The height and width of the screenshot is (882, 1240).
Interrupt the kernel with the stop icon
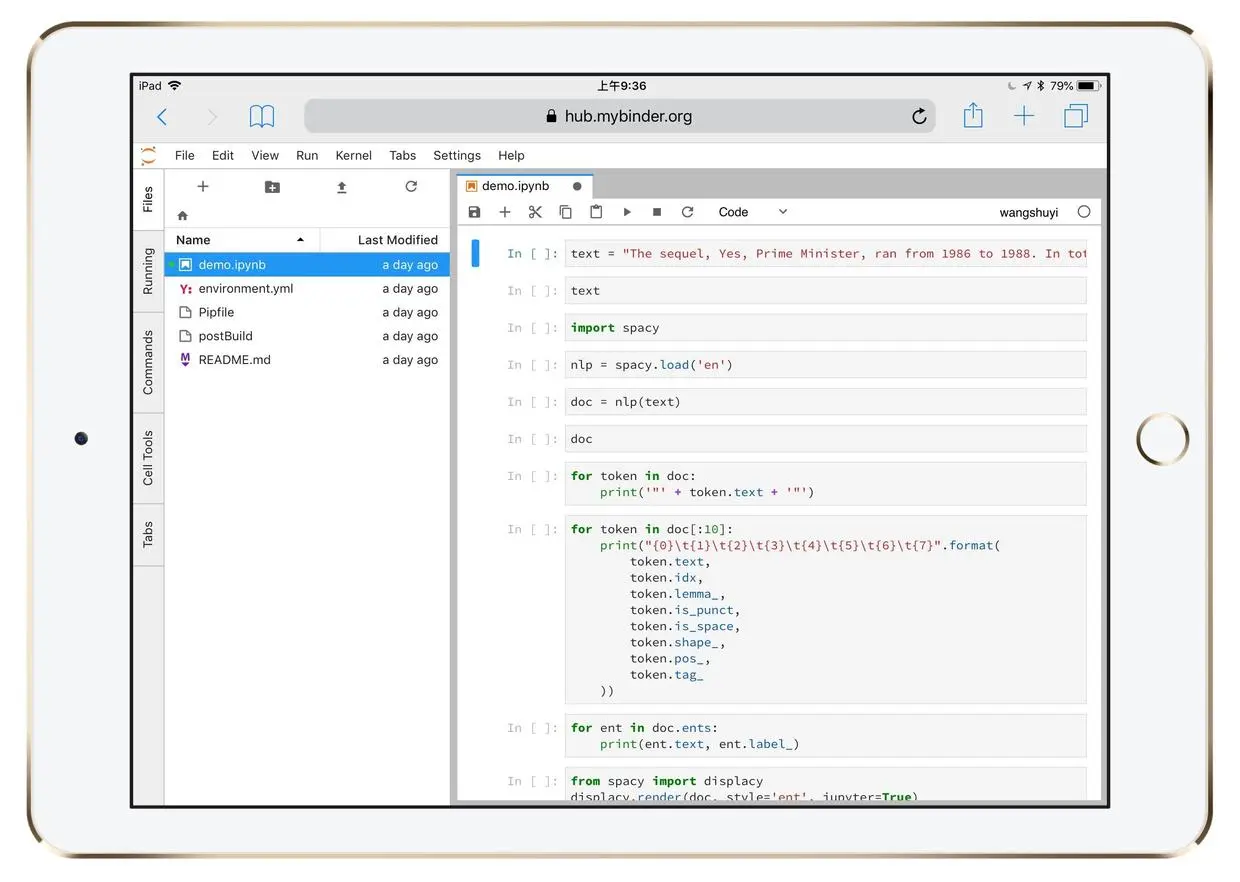pos(657,212)
